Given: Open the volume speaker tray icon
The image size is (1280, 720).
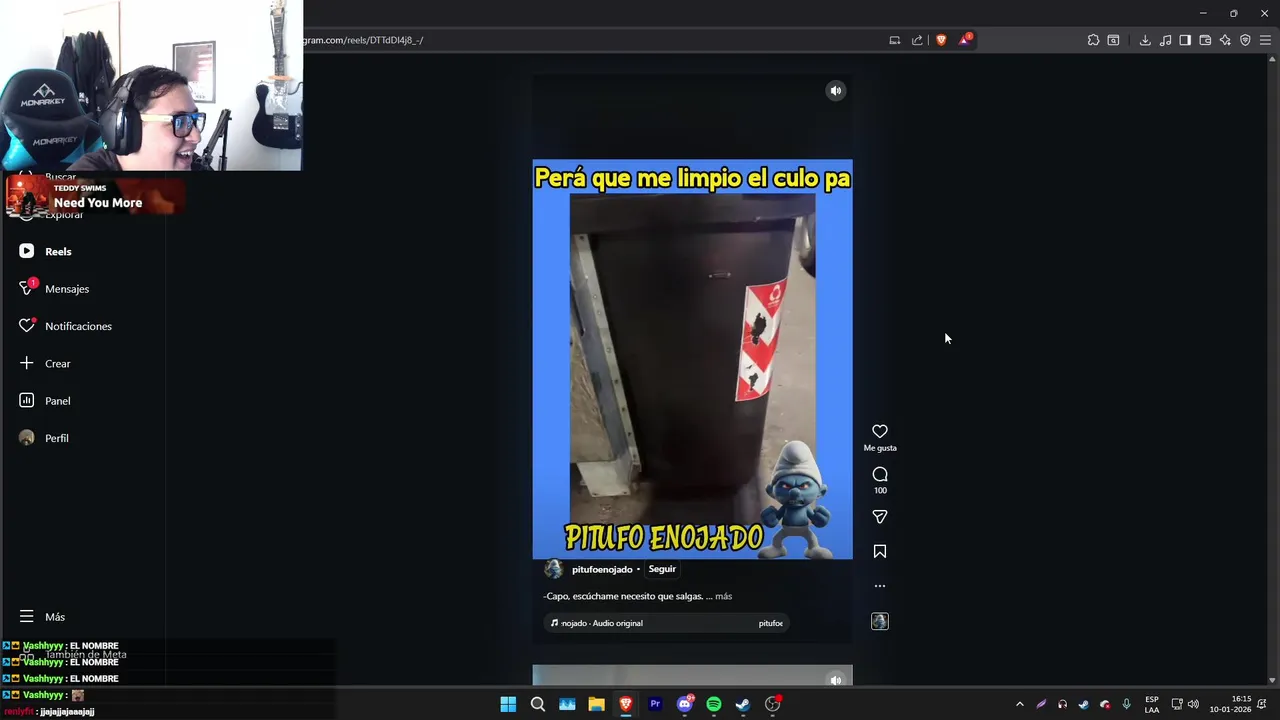Looking at the screenshot, I should pos(1193,704).
